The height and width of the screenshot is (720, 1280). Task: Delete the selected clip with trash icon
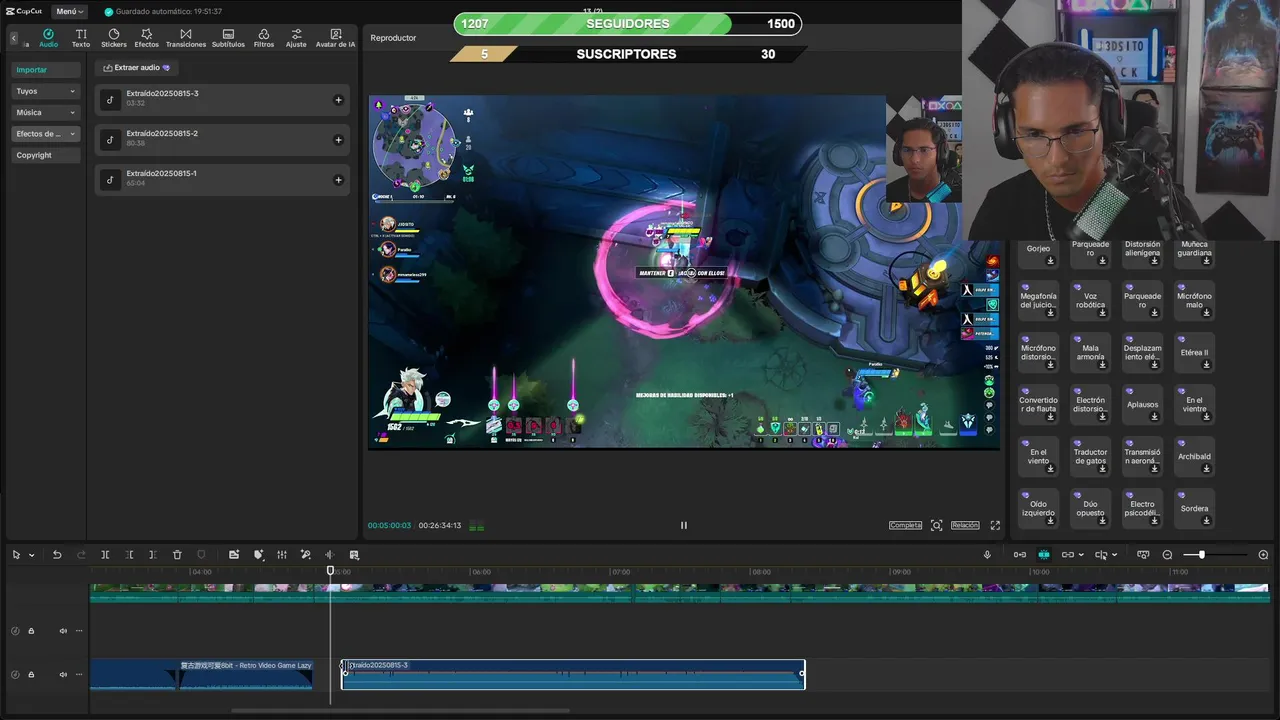(x=177, y=555)
